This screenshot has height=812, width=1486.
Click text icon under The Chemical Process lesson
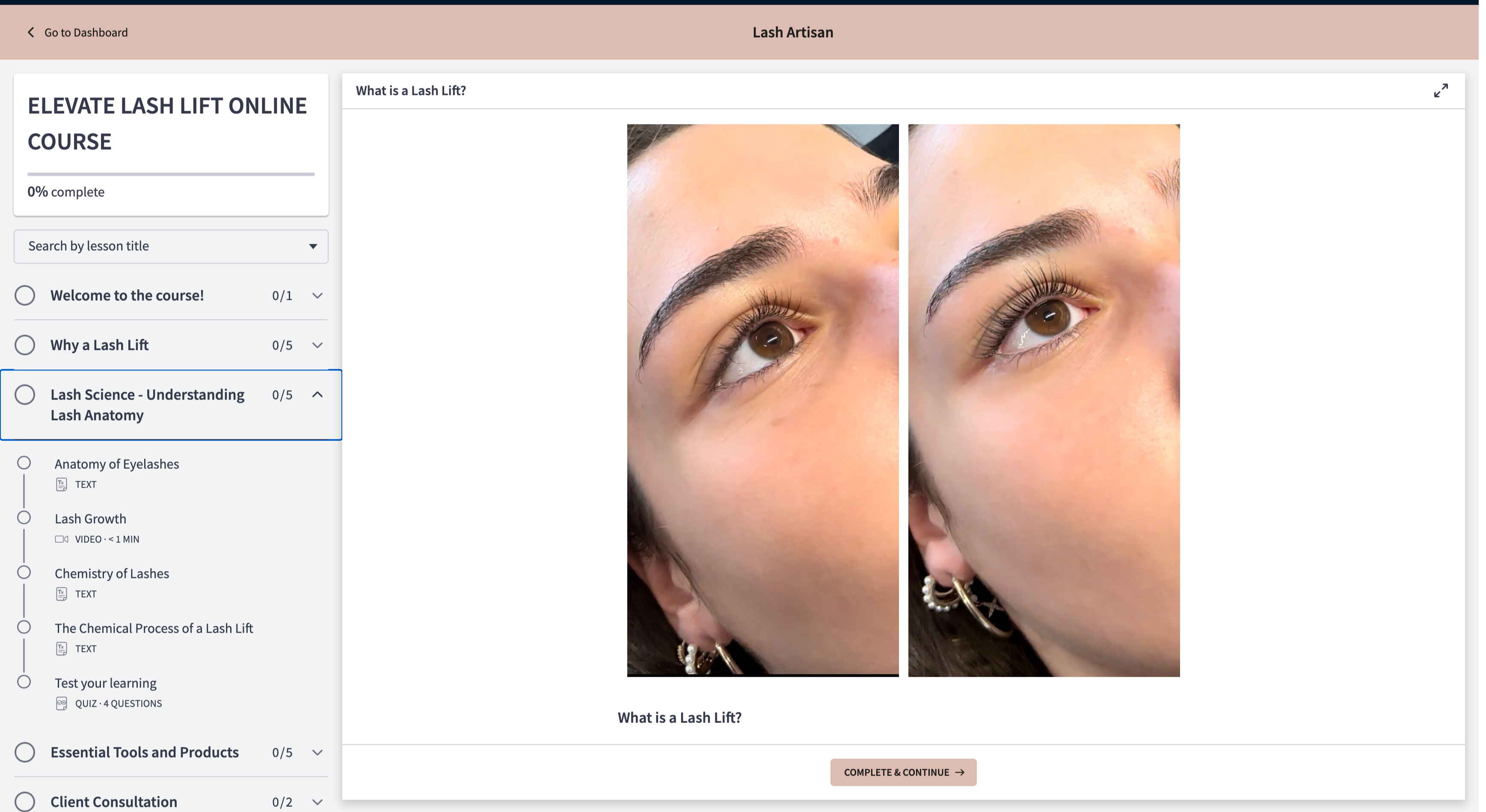coord(62,649)
